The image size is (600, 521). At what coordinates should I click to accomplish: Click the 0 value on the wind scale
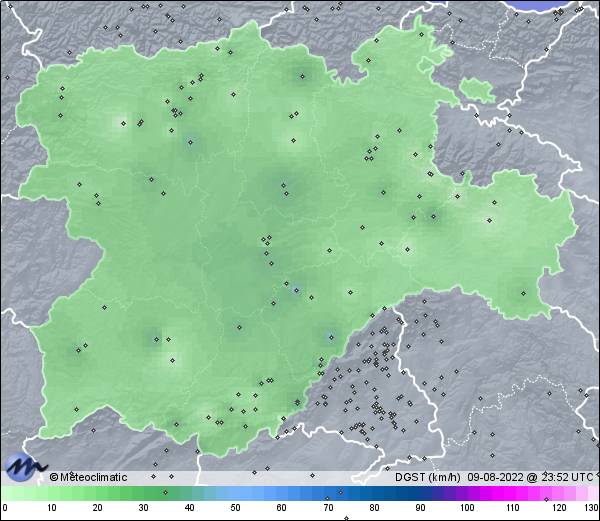click(5, 508)
